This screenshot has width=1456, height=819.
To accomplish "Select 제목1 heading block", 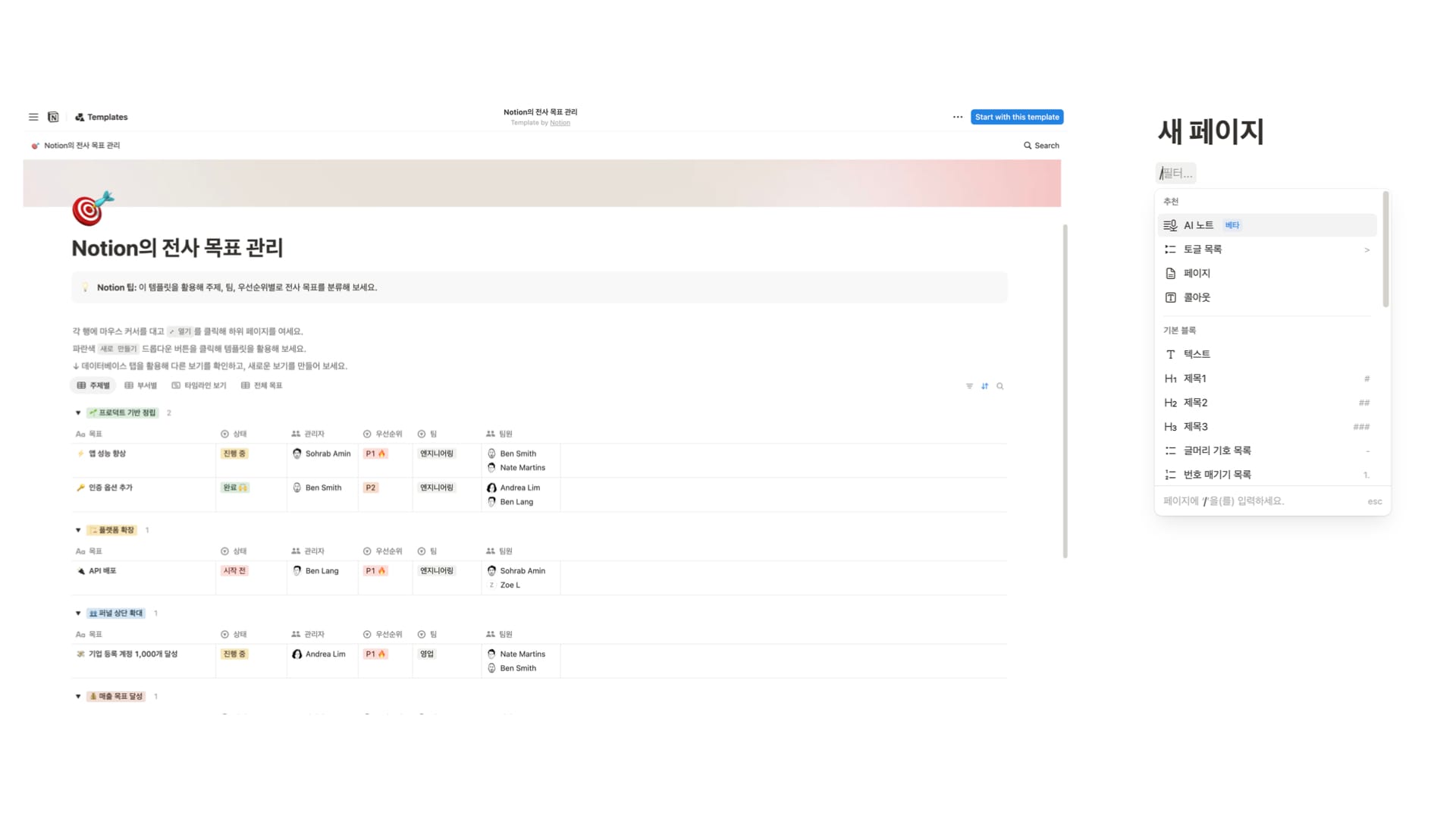I will click(x=1267, y=378).
